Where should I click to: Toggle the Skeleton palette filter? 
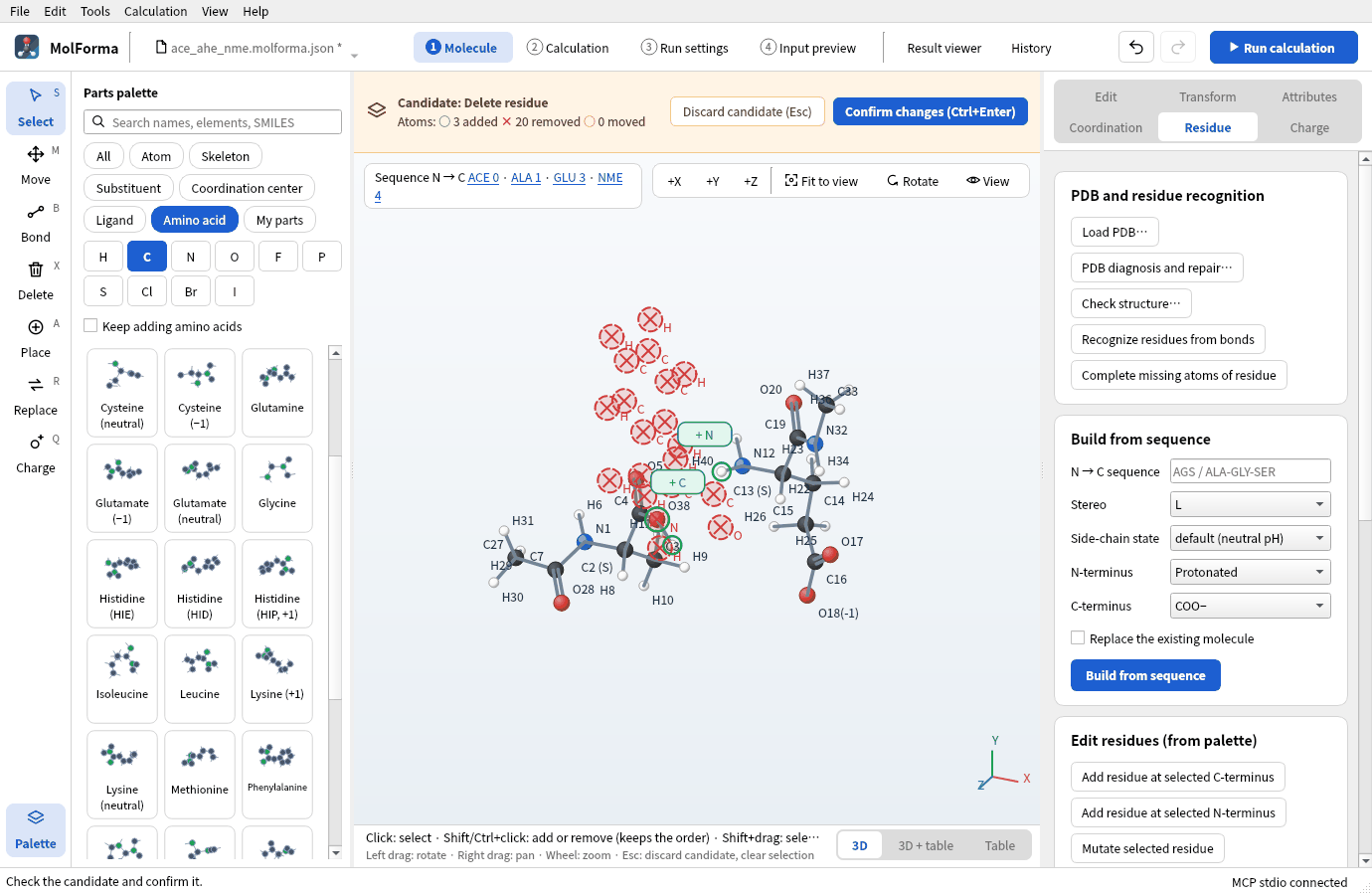pyautogui.click(x=226, y=156)
